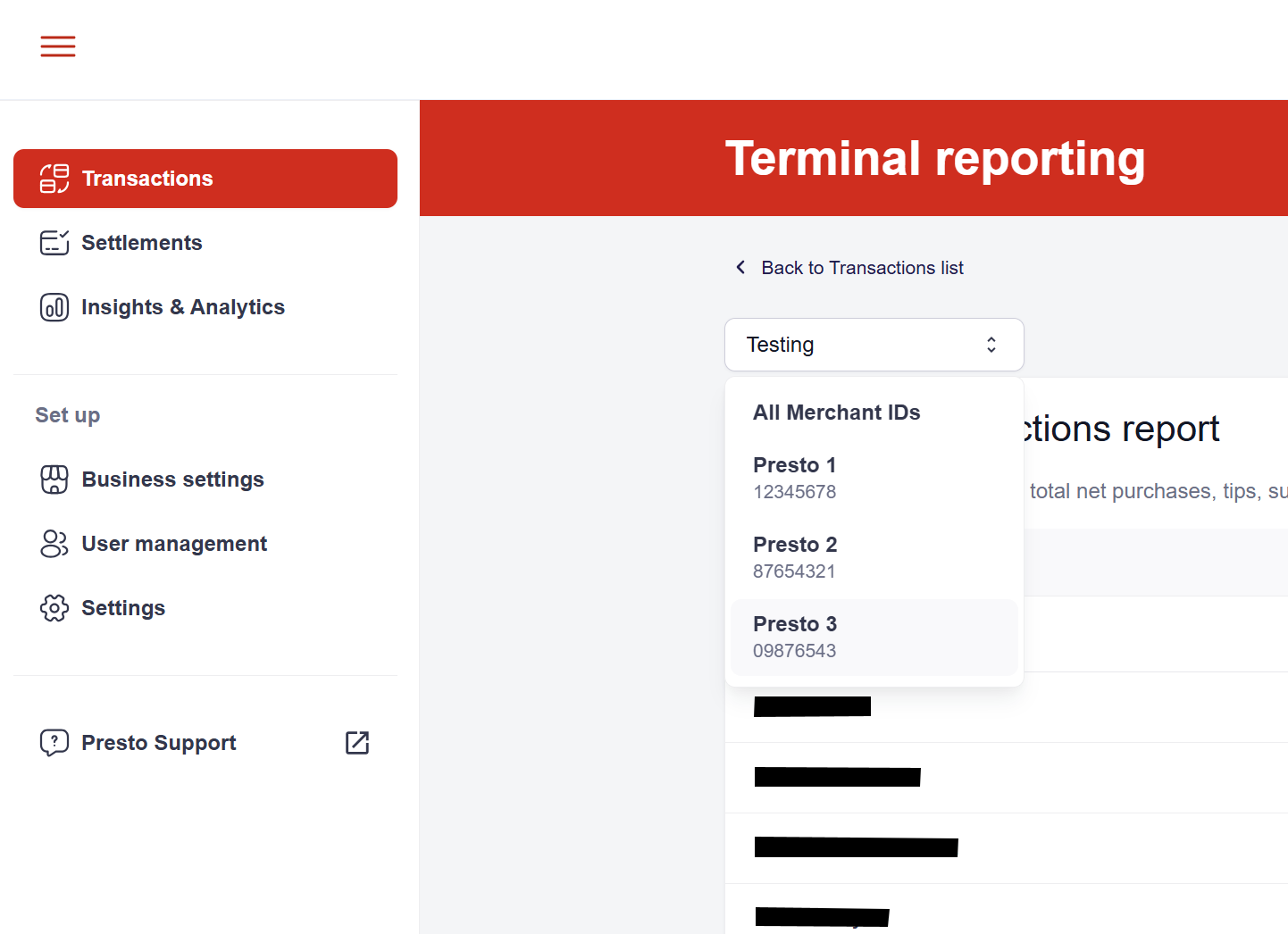Screen dimensions: 1288x934
Task: Click the Settings gear icon
Action: click(54, 608)
